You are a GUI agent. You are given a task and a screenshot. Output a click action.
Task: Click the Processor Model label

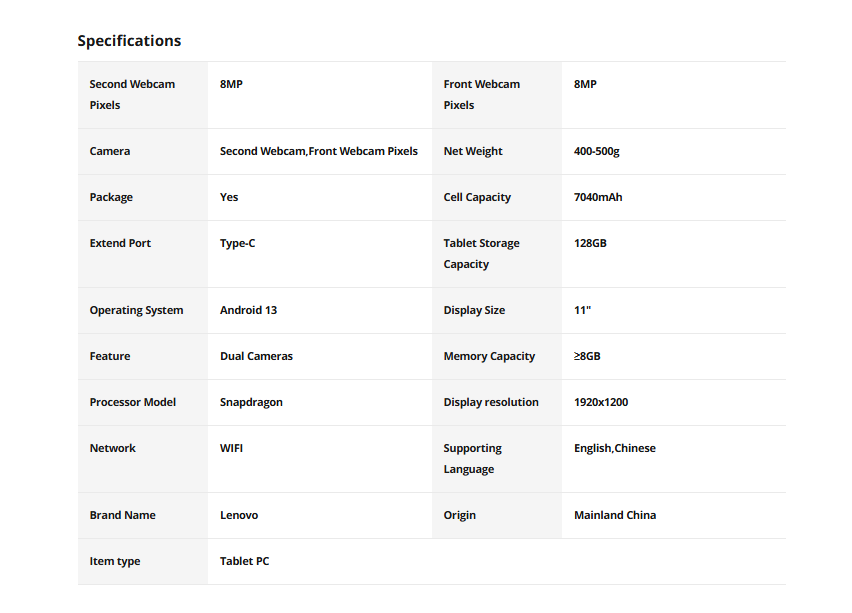point(133,402)
